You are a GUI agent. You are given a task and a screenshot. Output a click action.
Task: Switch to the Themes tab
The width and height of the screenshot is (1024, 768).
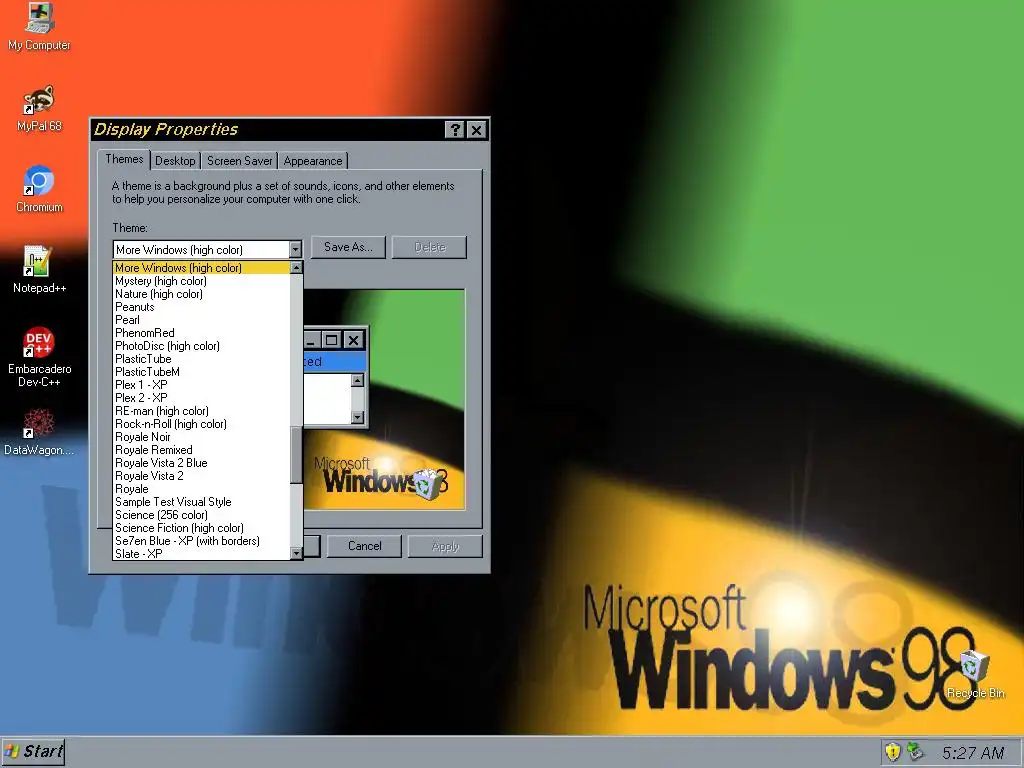click(124, 159)
